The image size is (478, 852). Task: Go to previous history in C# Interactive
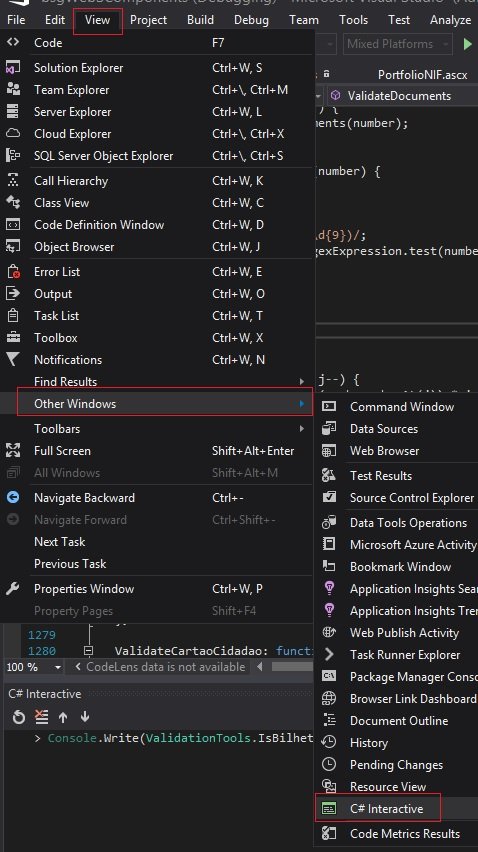pos(63,717)
